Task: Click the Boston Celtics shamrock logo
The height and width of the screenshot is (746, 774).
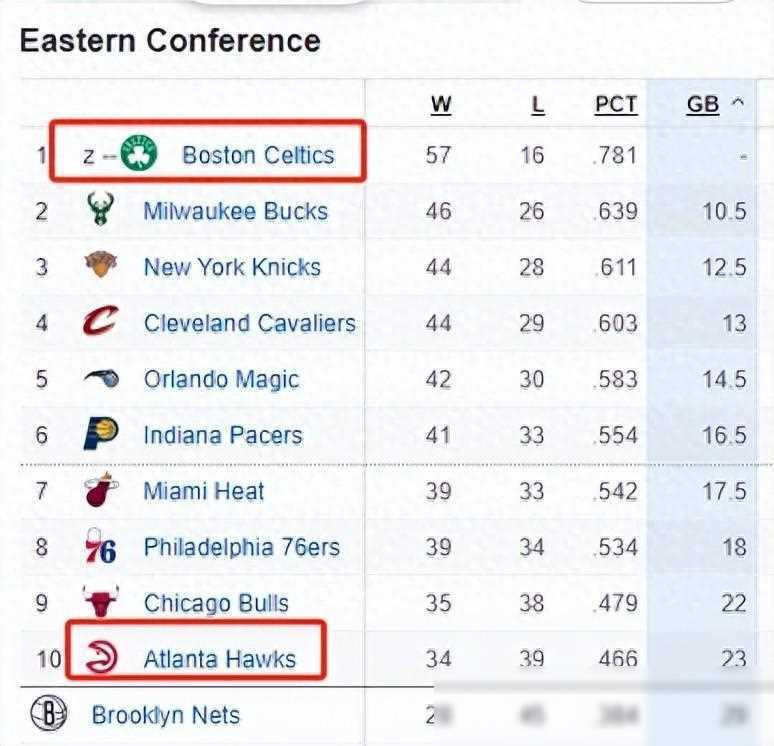Action: pos(139,155)
